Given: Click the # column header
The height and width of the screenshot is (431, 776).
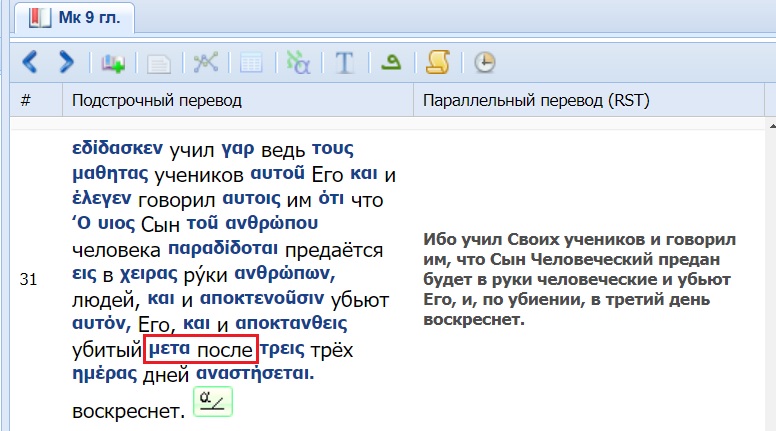Looking at the screenshot, I should tap(26, 101).
